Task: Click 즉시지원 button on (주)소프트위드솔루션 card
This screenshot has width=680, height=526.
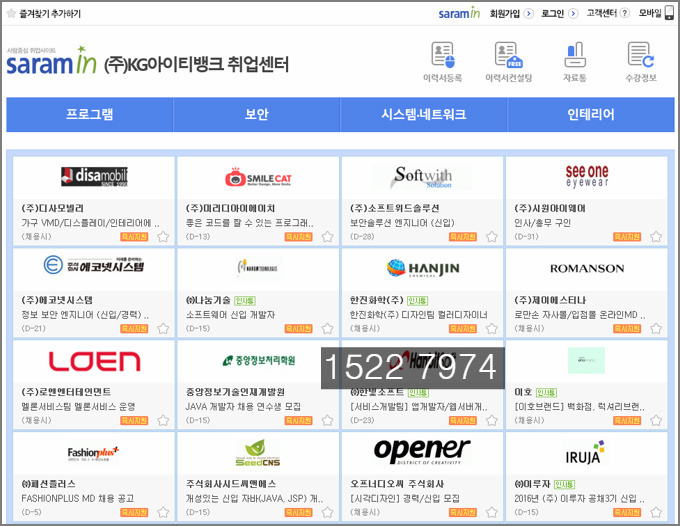Action: click(x=463, y=237)
